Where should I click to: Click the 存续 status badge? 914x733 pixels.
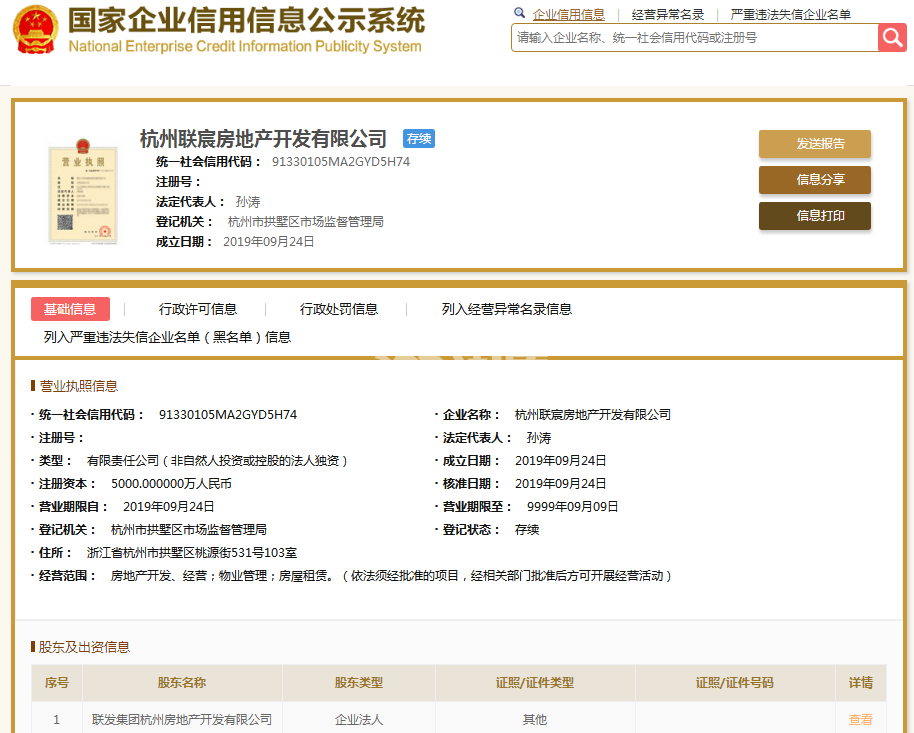[x=419, y=139]
